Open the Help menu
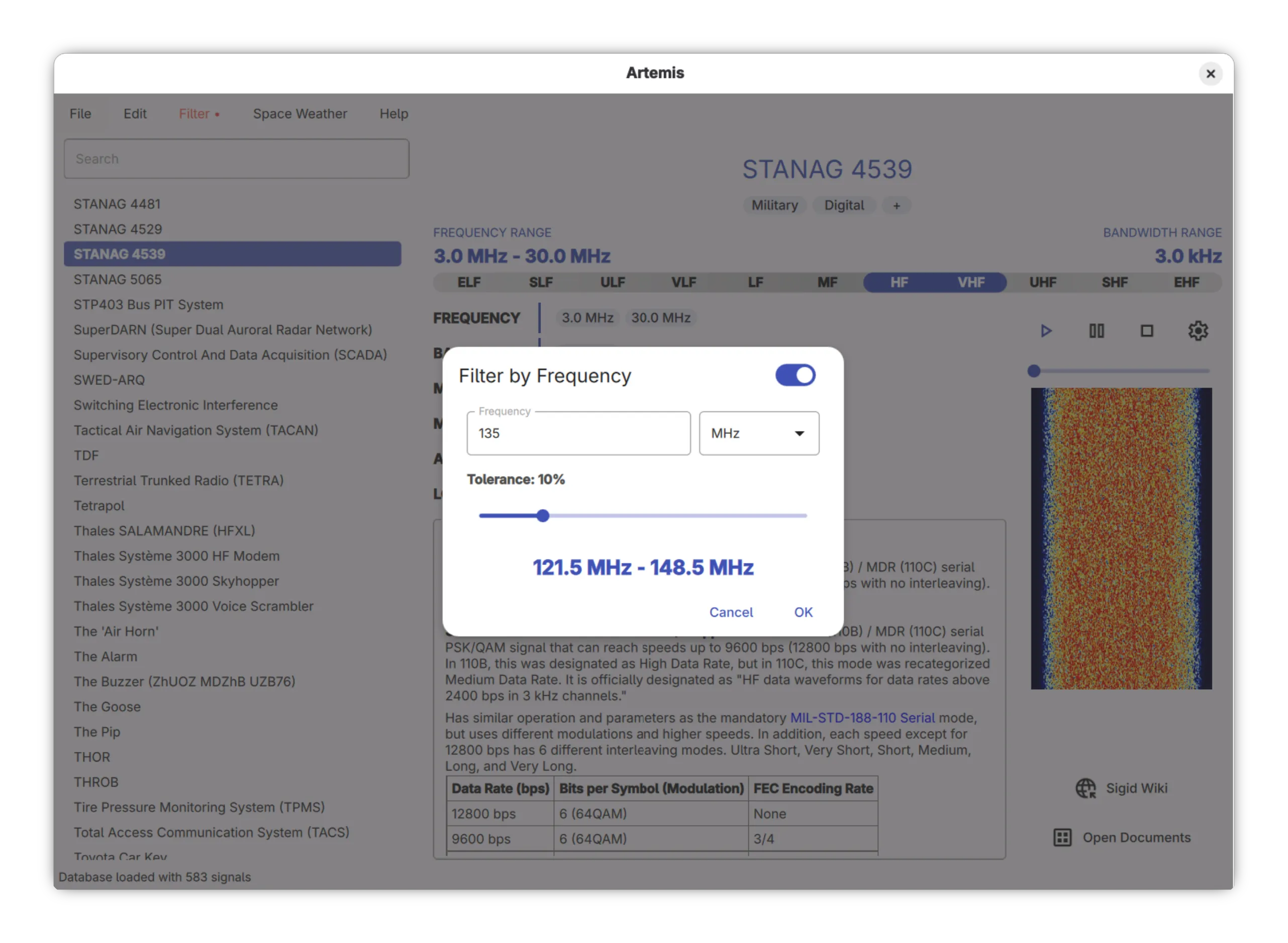1288x943 pixels. (x=394, y=114)
